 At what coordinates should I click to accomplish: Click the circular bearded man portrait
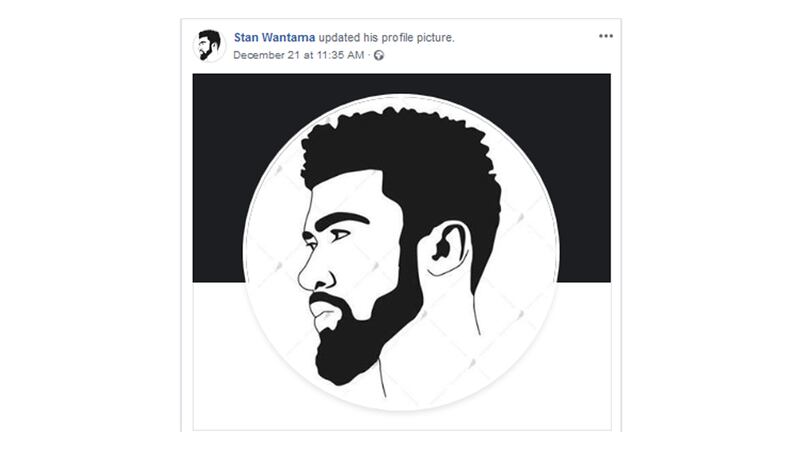[402, 252]
